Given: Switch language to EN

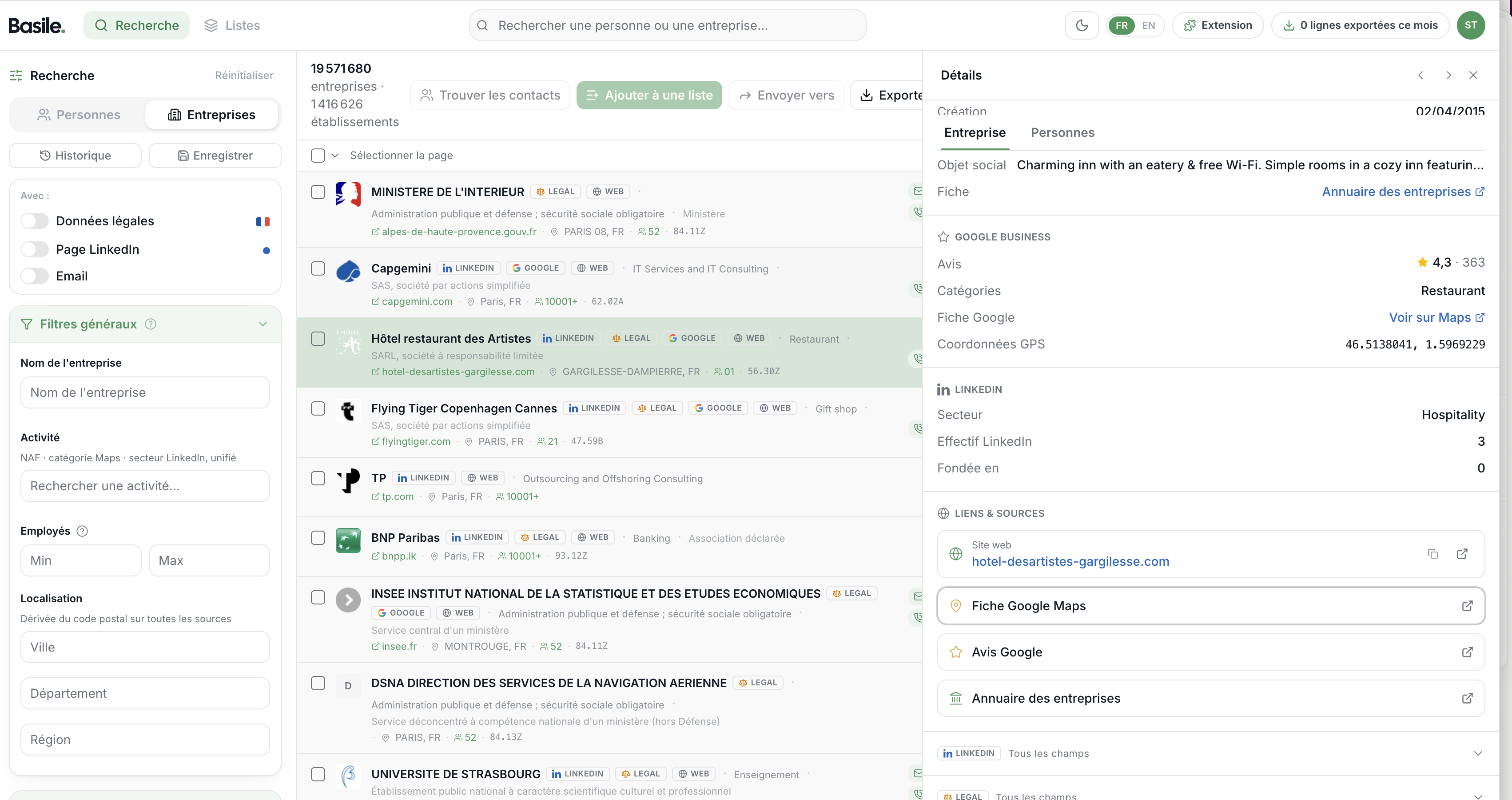Looking at the screenshot, I should click(1148, 25).
